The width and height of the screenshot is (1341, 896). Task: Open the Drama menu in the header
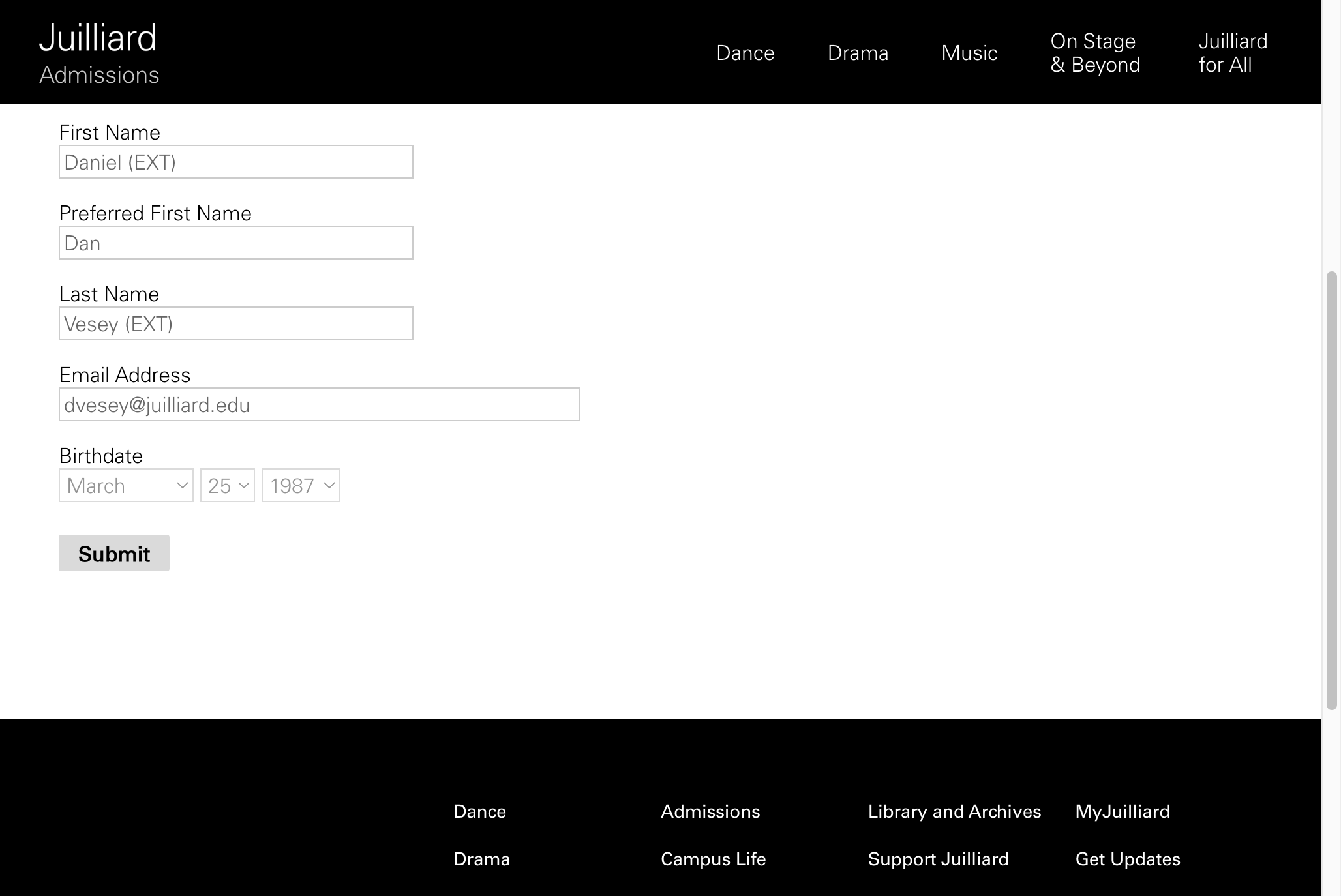click(858, 53)
